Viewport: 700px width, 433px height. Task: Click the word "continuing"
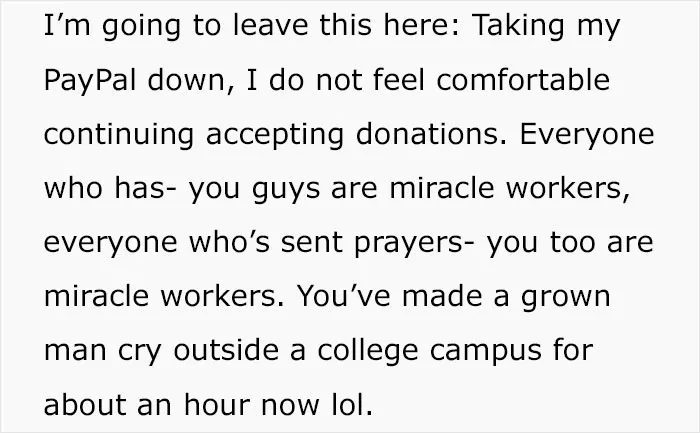[119, 136]
